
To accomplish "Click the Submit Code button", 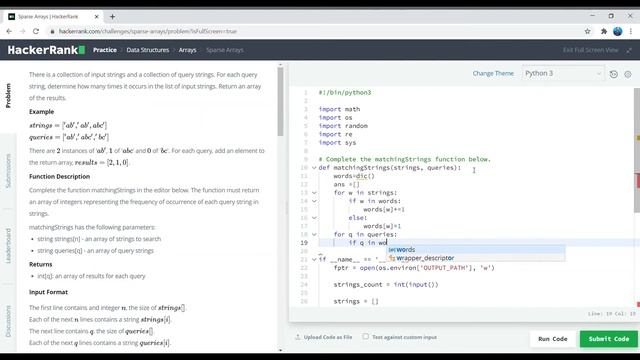I will [609, 339].
